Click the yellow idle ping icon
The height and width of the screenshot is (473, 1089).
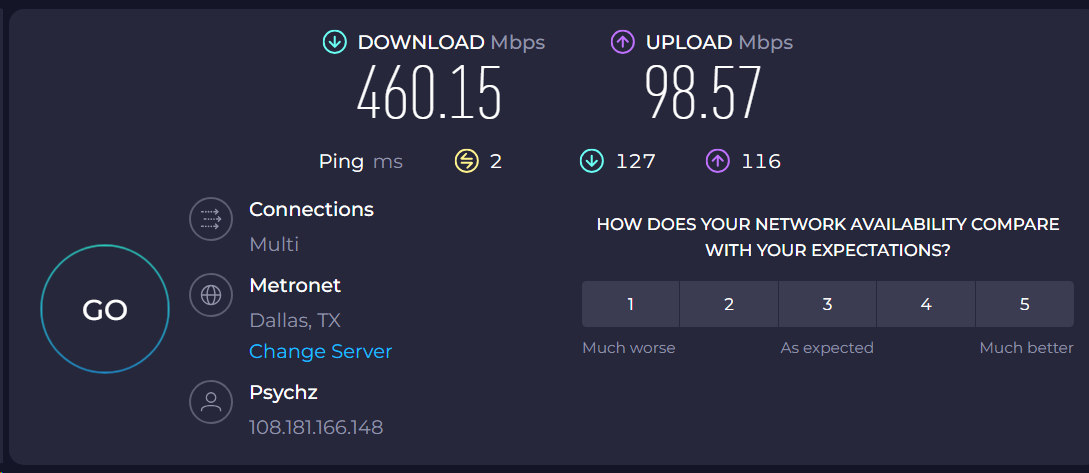(466, 162)
